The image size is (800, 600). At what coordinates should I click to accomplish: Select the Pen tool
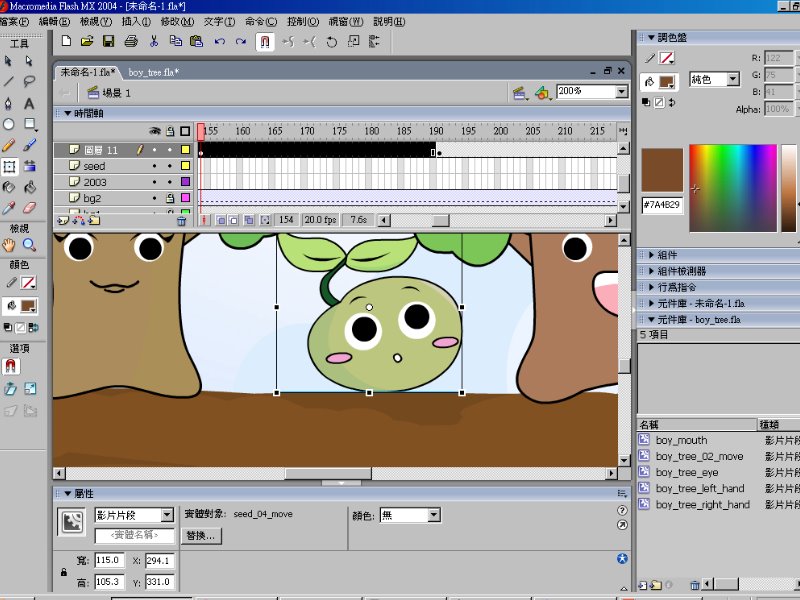(x=8, y=104)
